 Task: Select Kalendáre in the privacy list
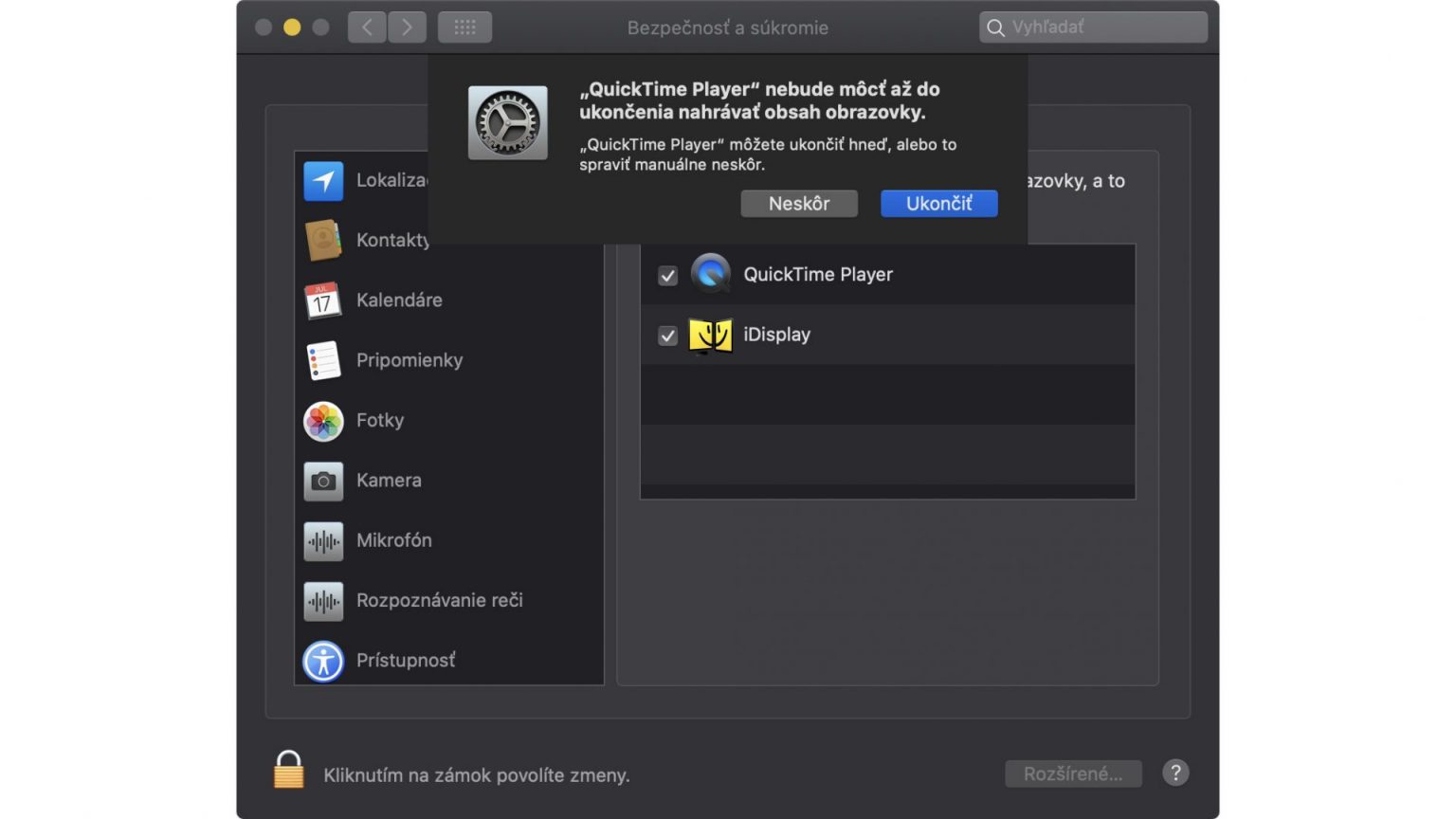point(448,300)
